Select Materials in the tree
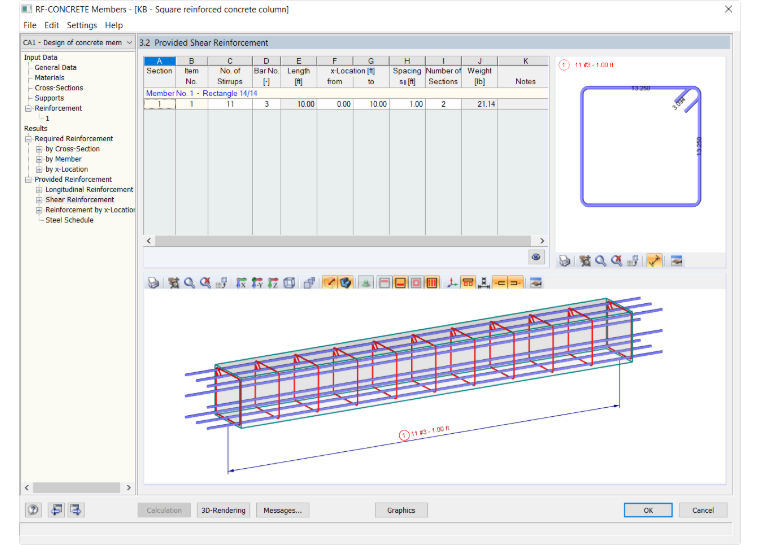Screen dimensions: 760x545 49,78
